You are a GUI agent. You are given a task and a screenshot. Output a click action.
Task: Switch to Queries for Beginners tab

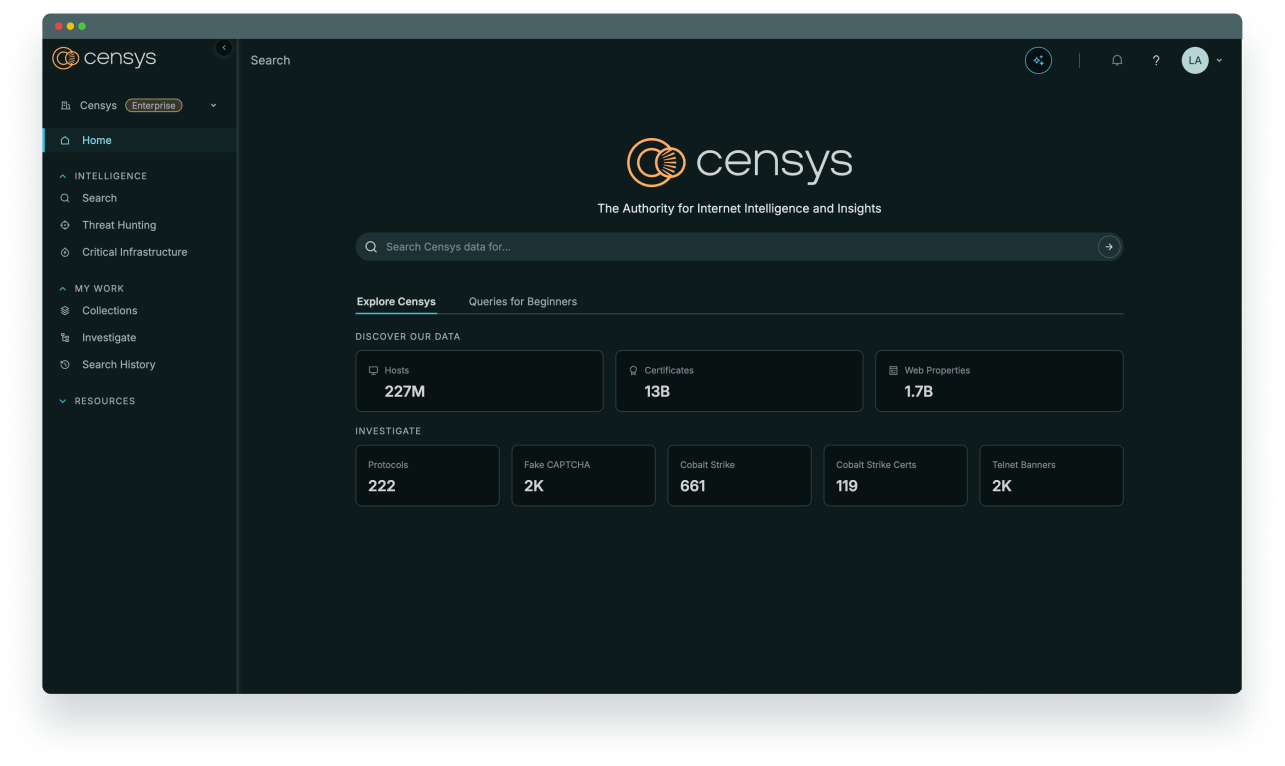tap(522, 302)
